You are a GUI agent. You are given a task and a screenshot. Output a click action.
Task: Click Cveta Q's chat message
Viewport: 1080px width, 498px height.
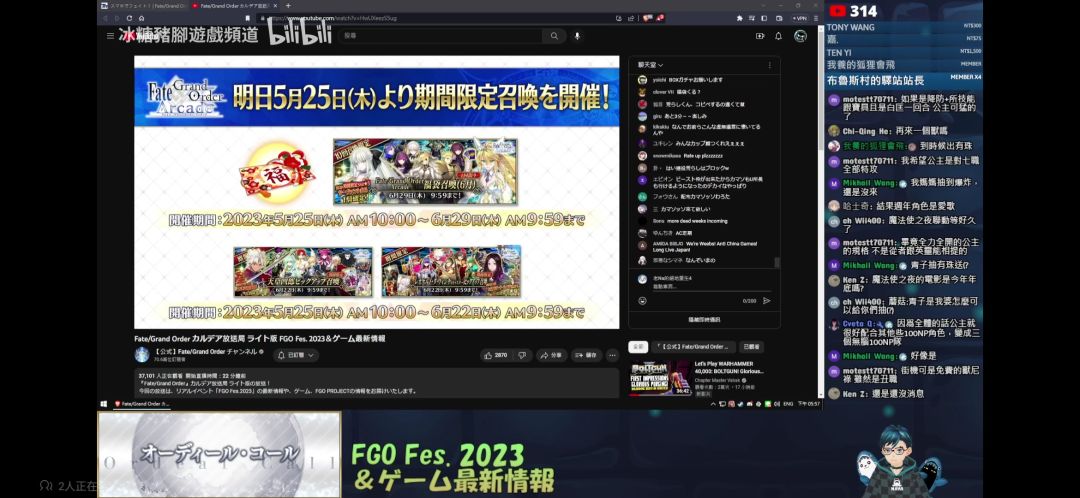click(x=904, y=333)
